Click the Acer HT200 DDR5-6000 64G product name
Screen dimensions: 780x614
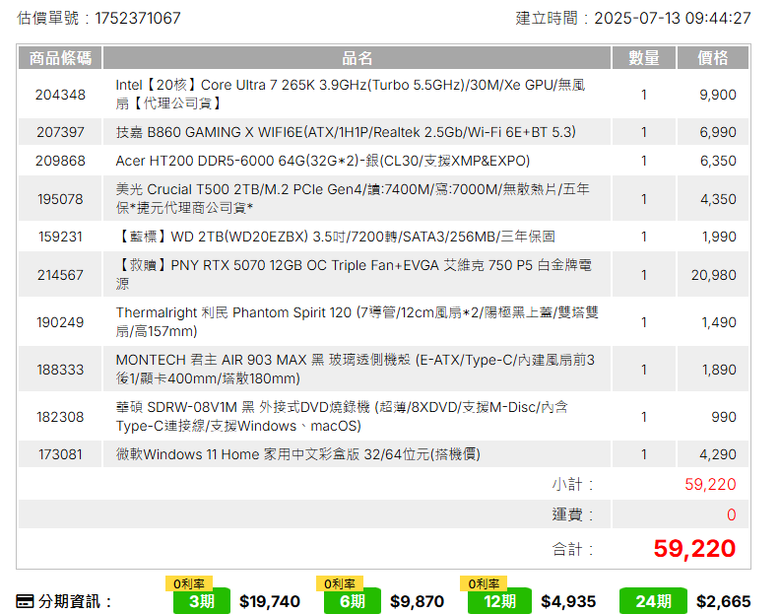(323, 161)
